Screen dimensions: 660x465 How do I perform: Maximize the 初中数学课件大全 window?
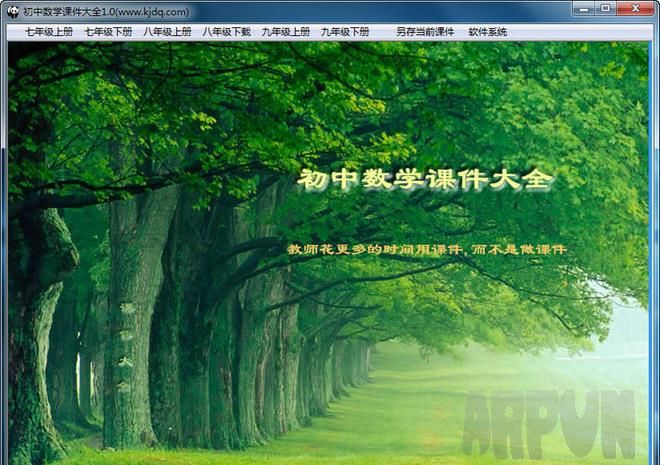605,8
